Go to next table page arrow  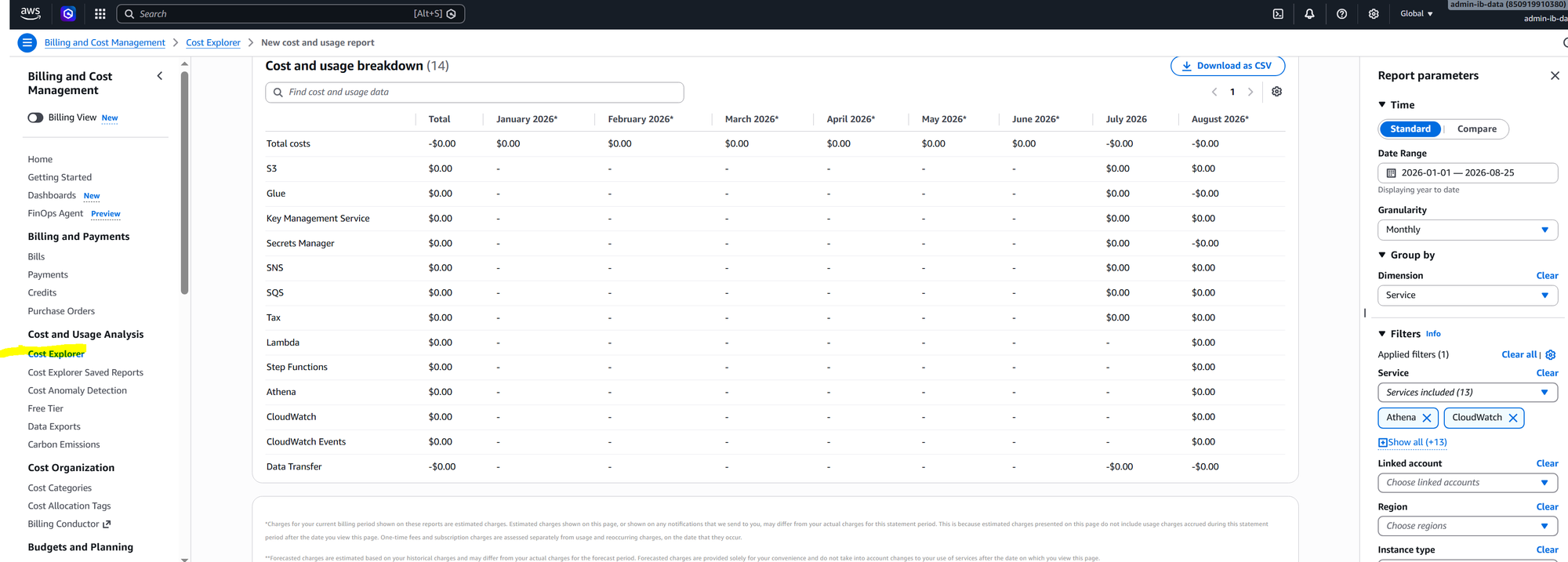1250,92
